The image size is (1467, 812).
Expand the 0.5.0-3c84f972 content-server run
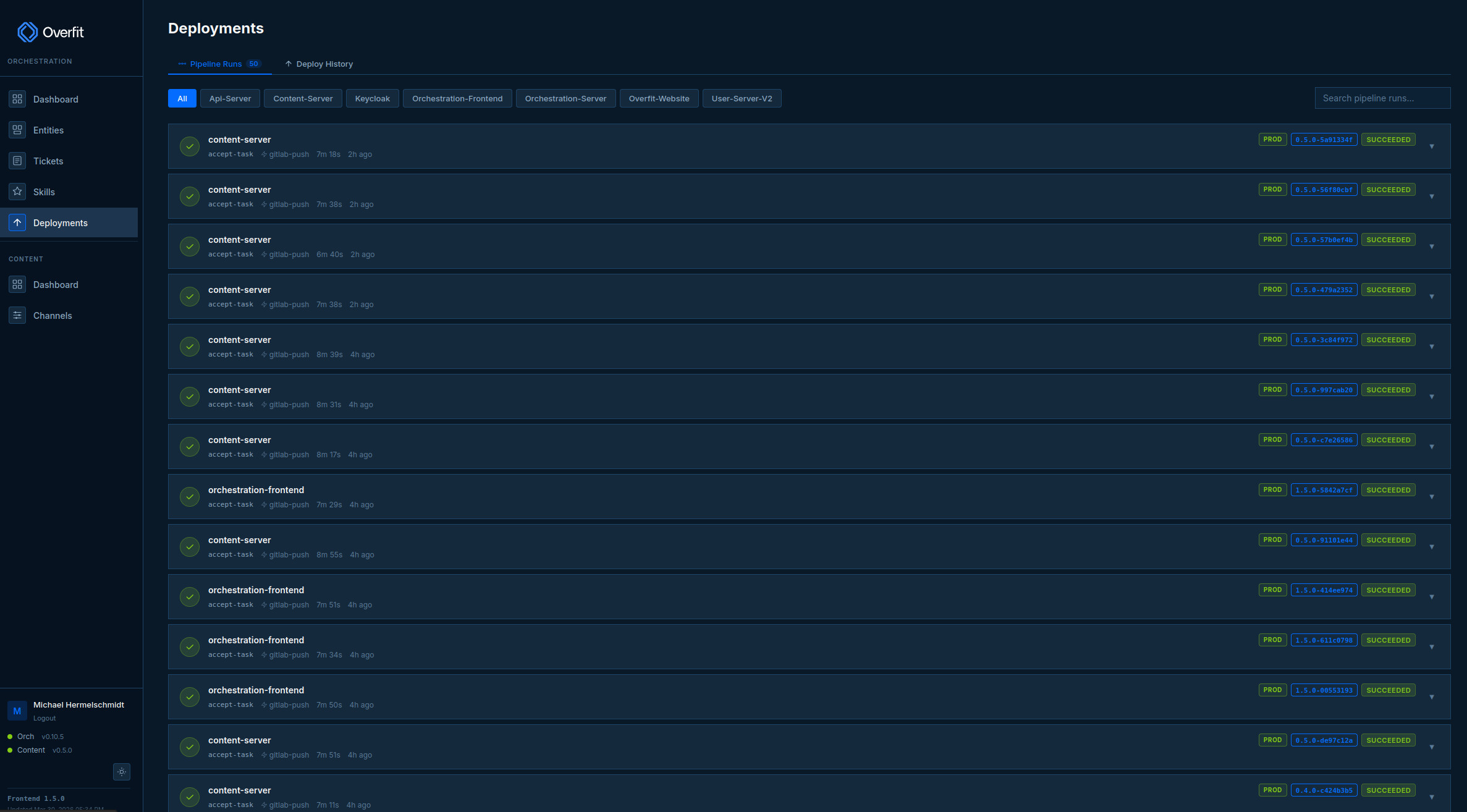click(1431, 347)
